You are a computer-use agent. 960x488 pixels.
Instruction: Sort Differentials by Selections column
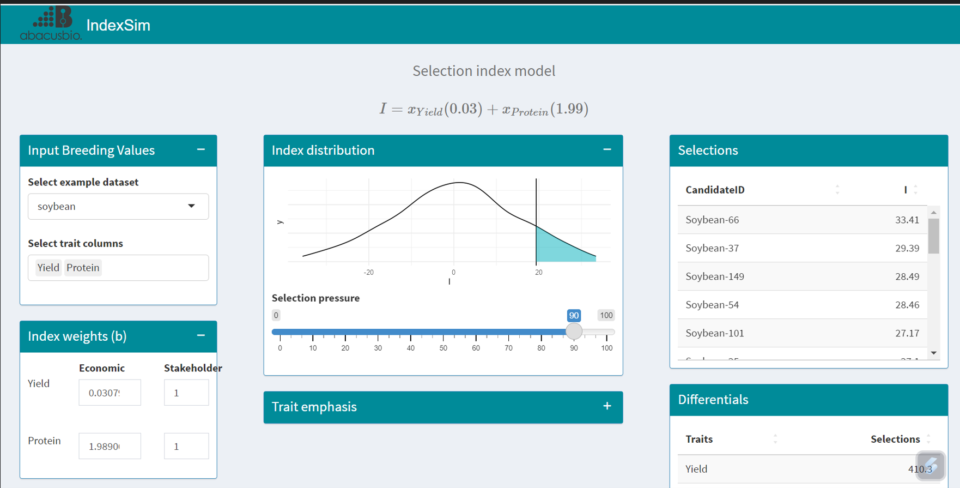(x=900, y=439)
